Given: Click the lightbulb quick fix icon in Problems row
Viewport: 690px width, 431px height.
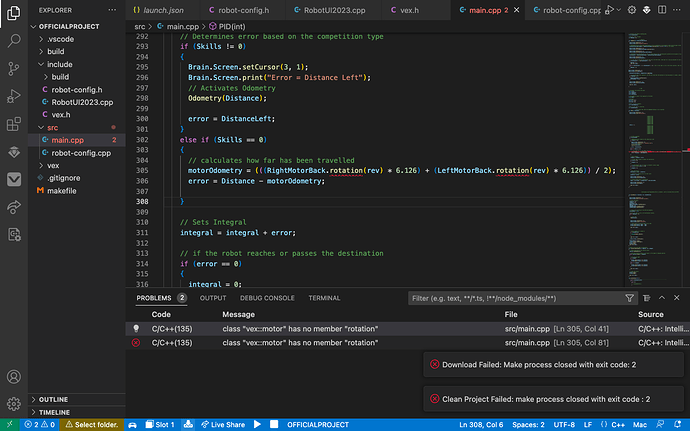Looking at the screenshot, I should tap(136, 328).
